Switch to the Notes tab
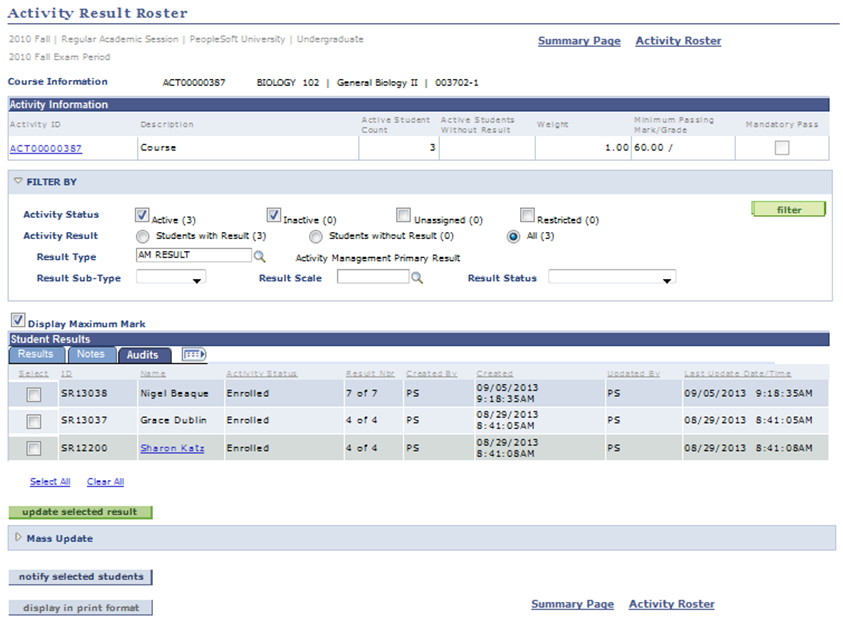 (x=91, y=354)
